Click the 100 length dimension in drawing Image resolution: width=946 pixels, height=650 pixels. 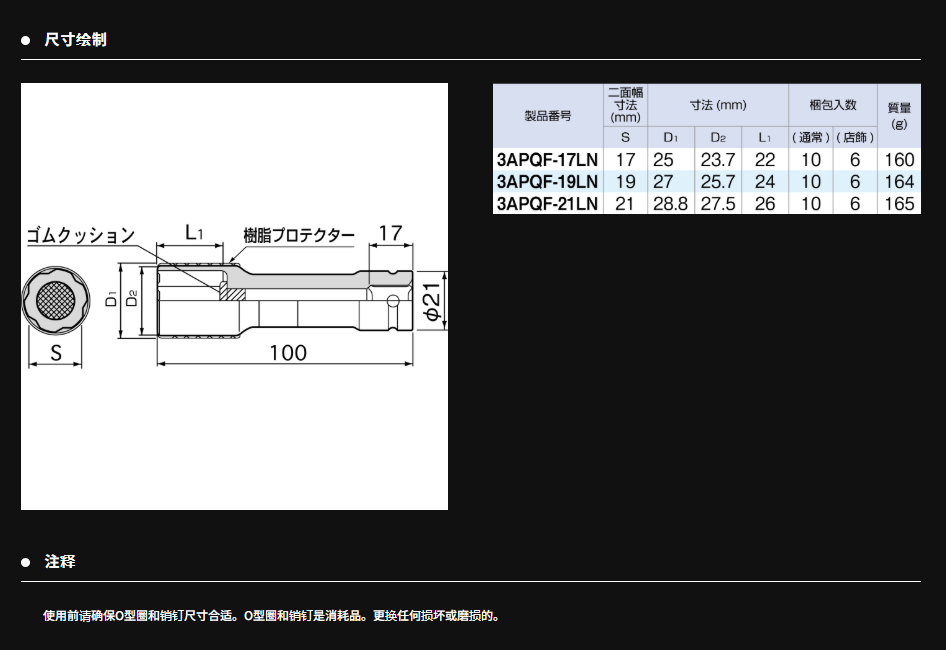click(287, 352)
